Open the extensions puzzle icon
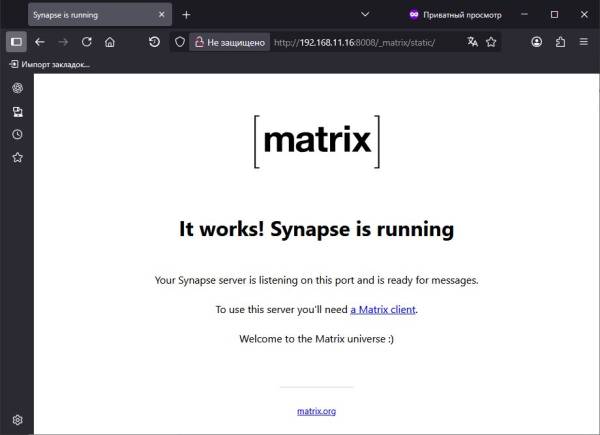The image size is (600, 435). [x=560, y=42]
